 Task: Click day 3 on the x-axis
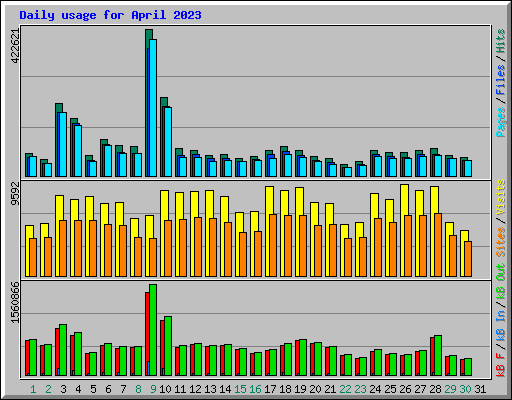tap(63, 389)
